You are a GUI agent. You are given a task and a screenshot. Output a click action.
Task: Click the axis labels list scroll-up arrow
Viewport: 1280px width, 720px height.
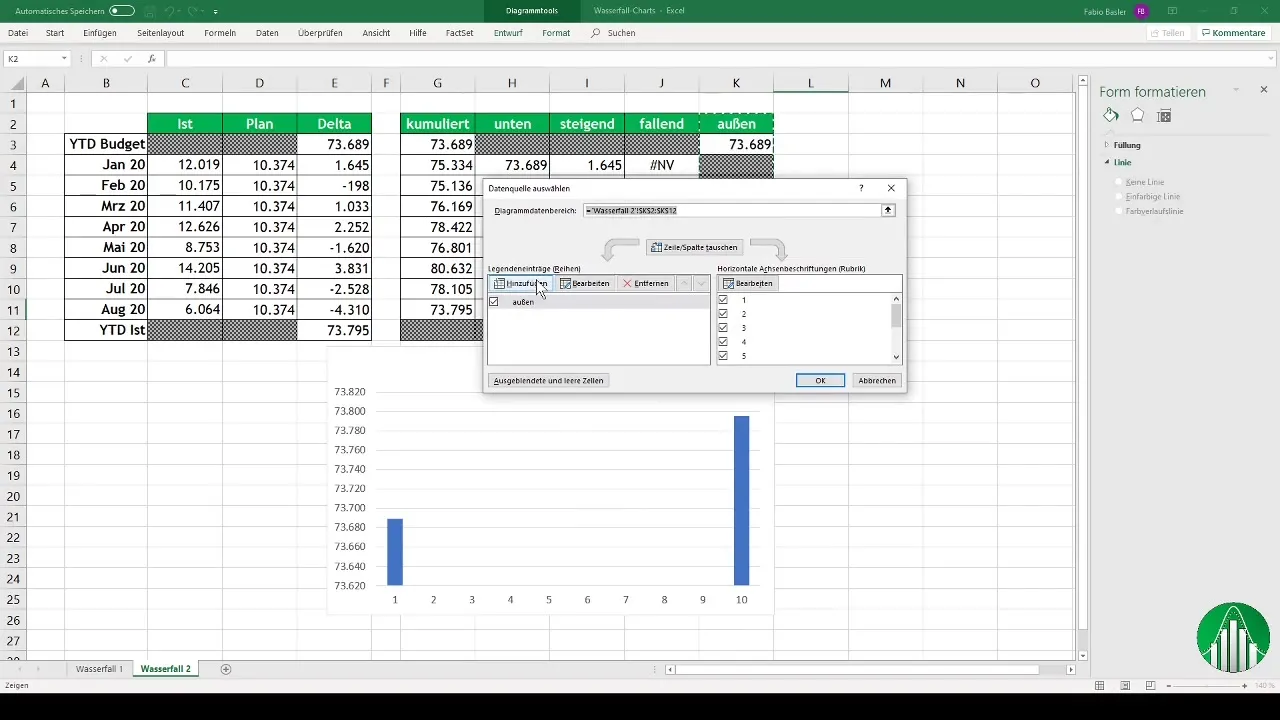(x=896, y=299)
